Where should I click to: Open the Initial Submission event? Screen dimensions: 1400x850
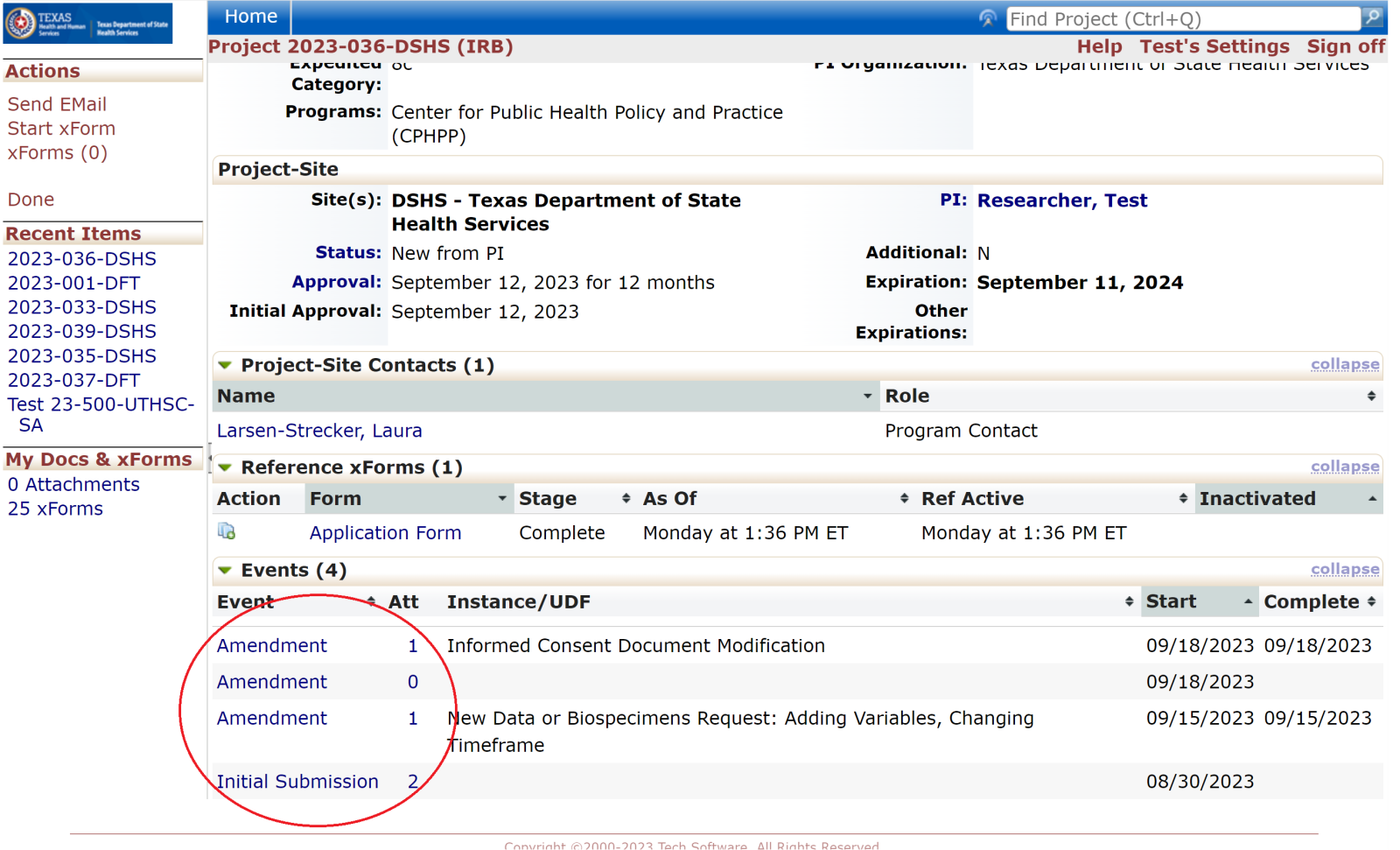(x=297, y=782)
